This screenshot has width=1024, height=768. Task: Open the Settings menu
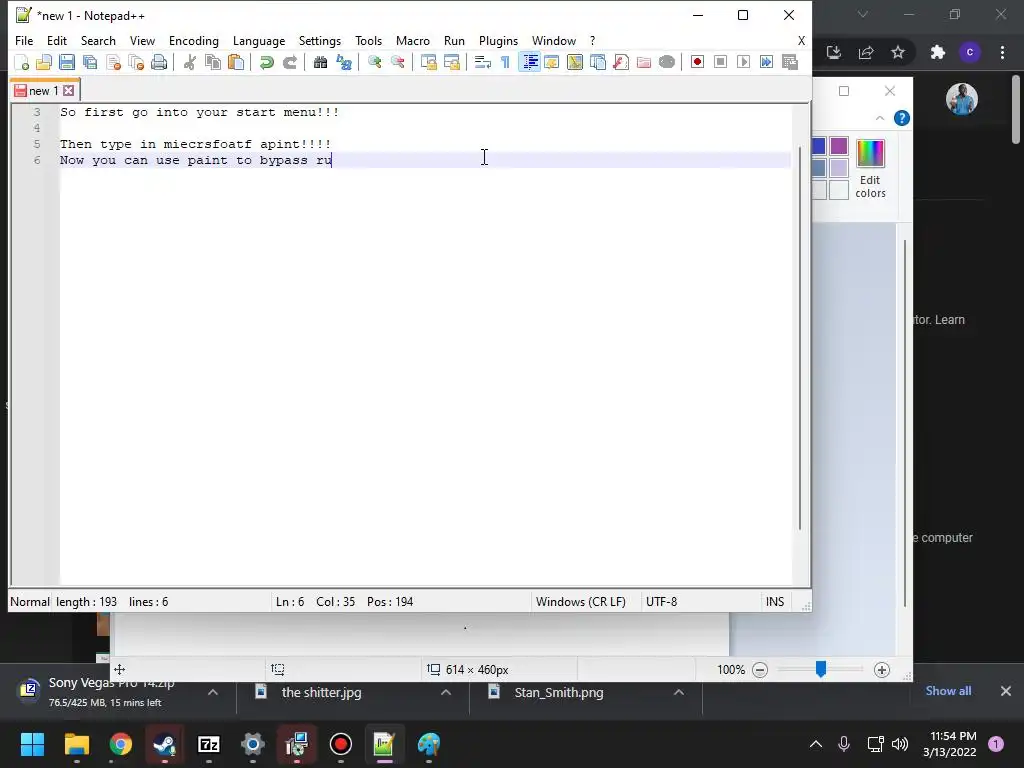pyautogui.click(x=320, y=40)
